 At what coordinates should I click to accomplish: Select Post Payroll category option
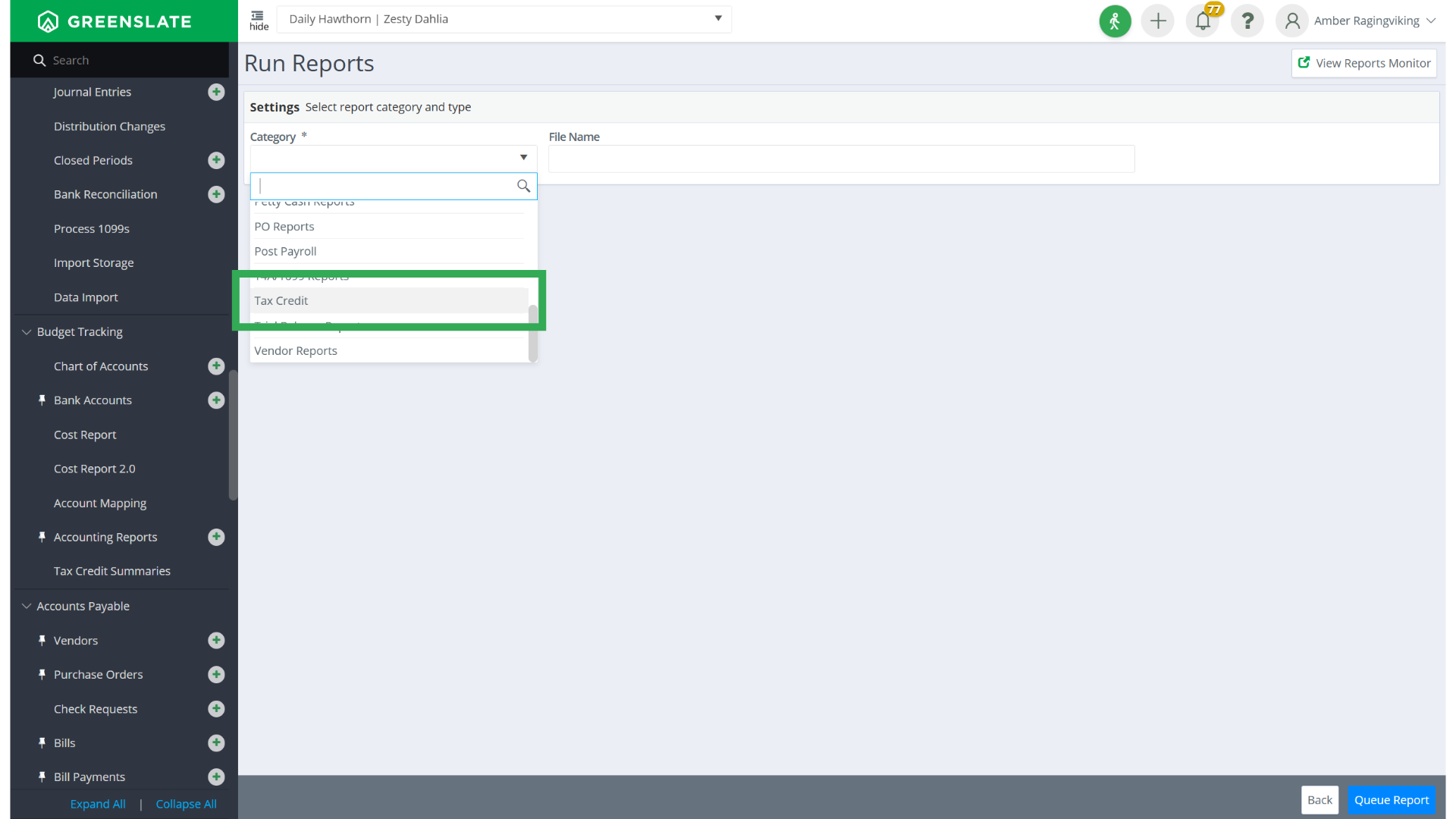click(390, 252)
